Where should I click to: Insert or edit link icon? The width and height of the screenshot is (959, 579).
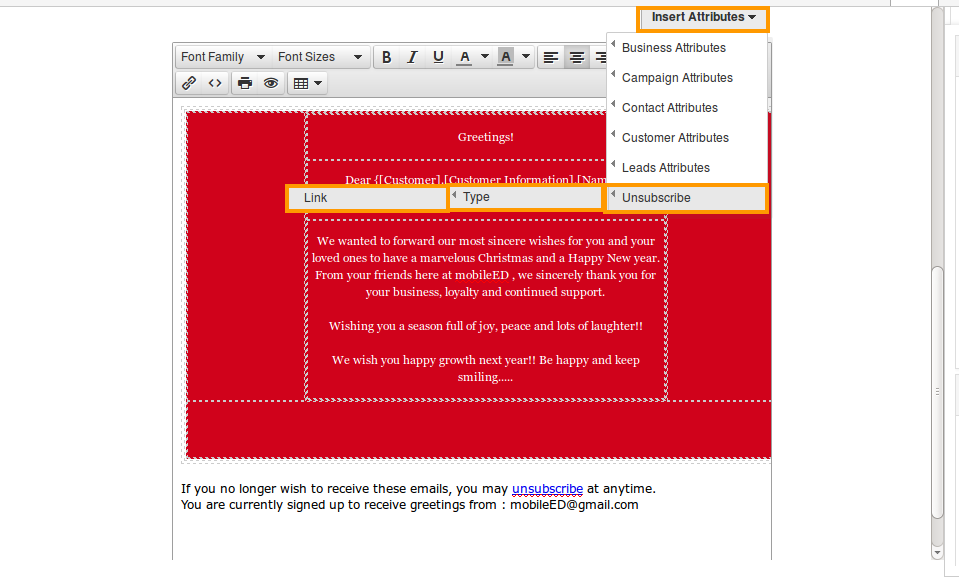[189, 83]
